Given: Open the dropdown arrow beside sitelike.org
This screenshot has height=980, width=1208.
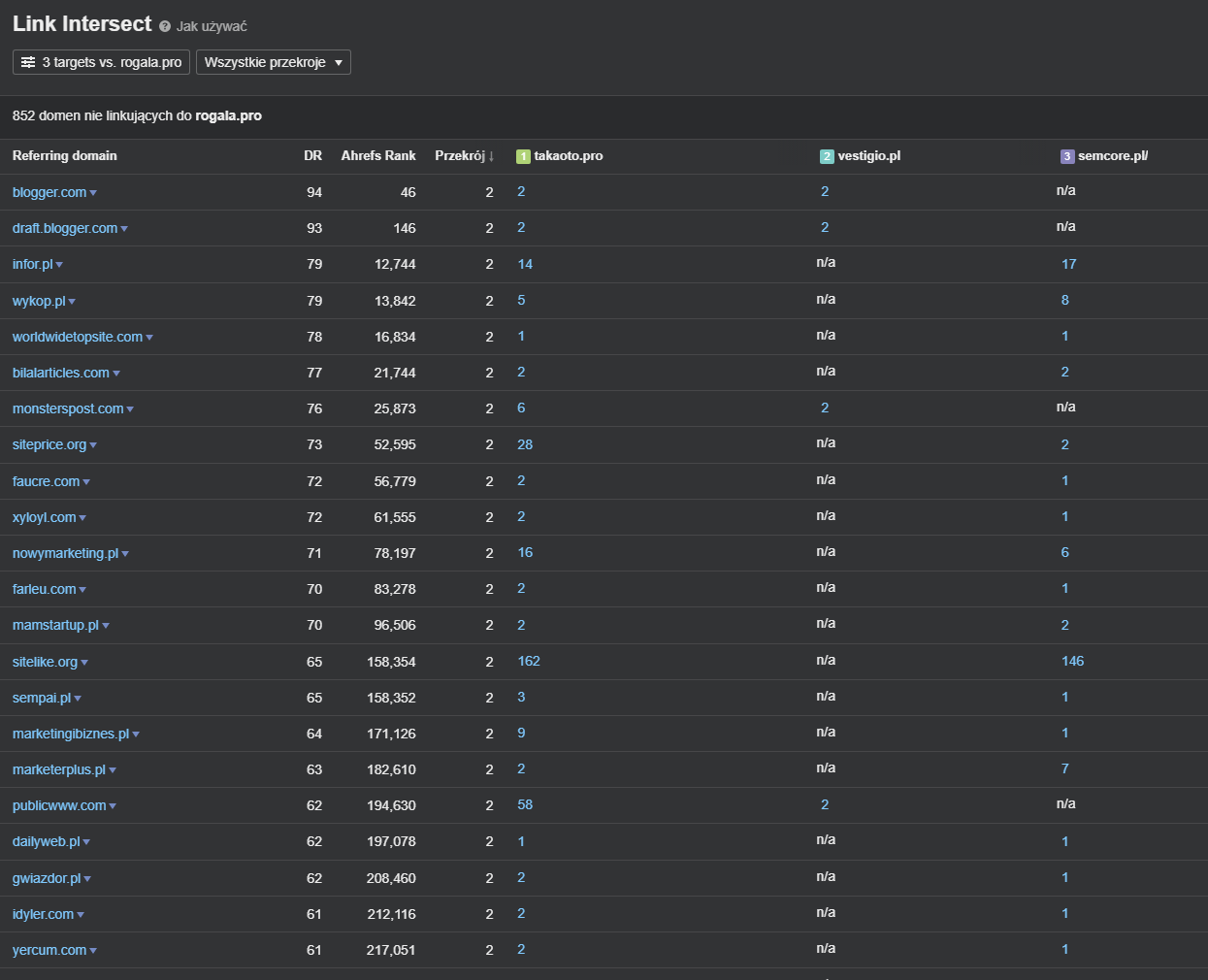Looking at the screenshot, I should click(84, 663).
